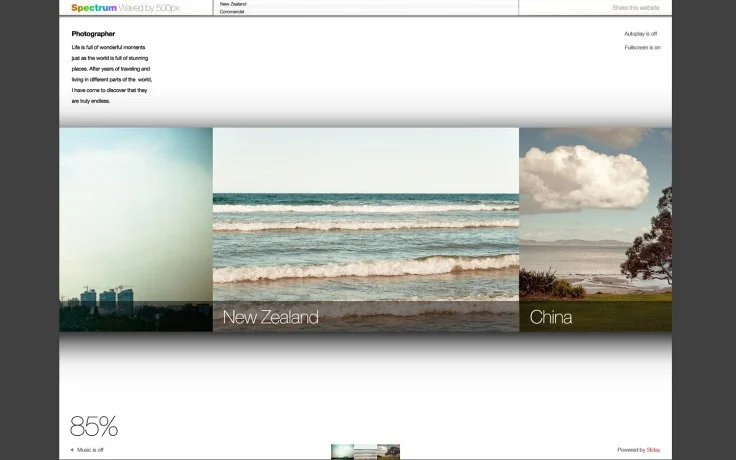The width and height of the screenshot is (736, 460).
Task: Click the New Zealand entry in header list
Action: point(233,4)
